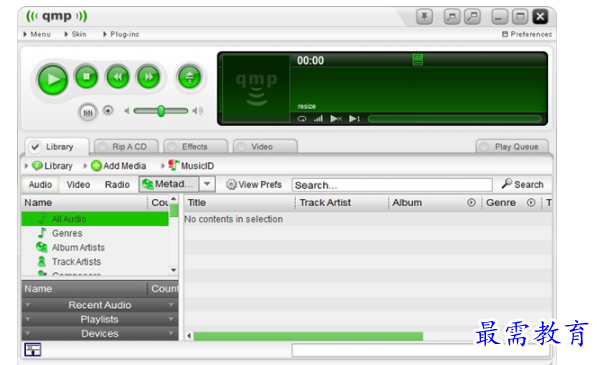Image resolution: width=597 pixels, height=365 pixels.
Task: Click the high volume speaker icon
Action: click(198, 111)
